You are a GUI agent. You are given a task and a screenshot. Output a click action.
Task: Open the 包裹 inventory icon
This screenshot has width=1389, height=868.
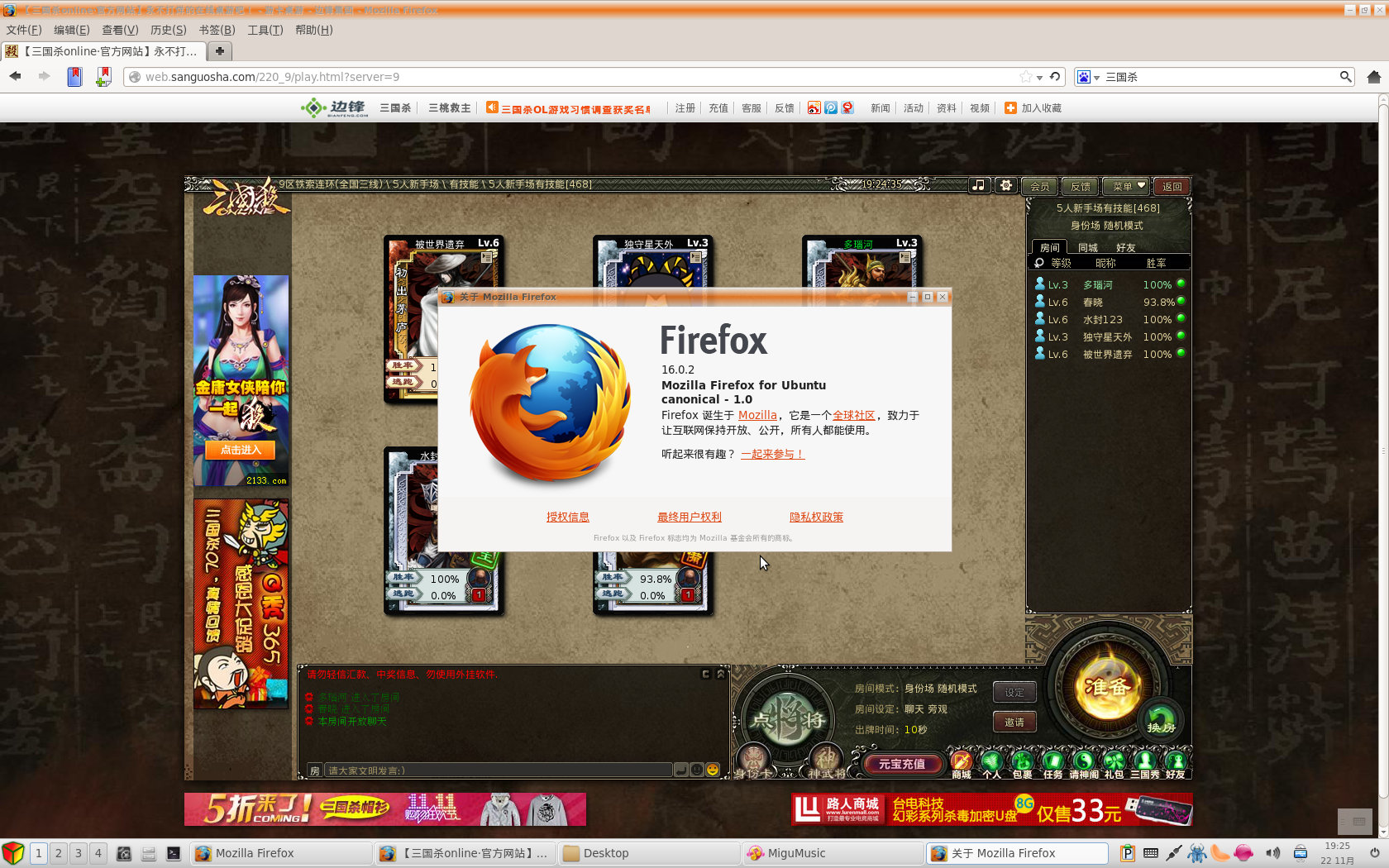1022,764
